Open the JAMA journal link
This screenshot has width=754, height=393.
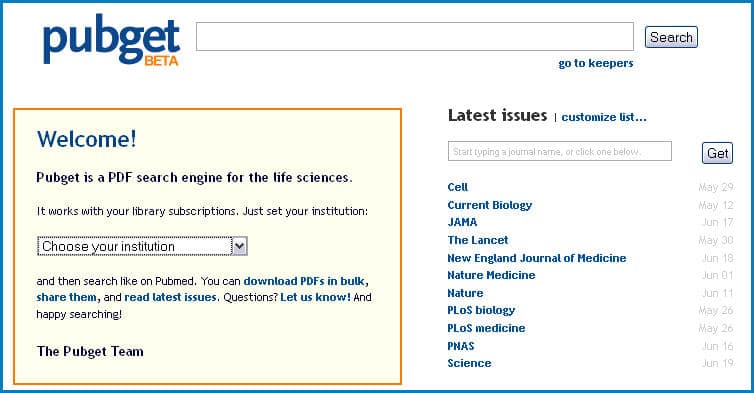(x=462, y=222)
